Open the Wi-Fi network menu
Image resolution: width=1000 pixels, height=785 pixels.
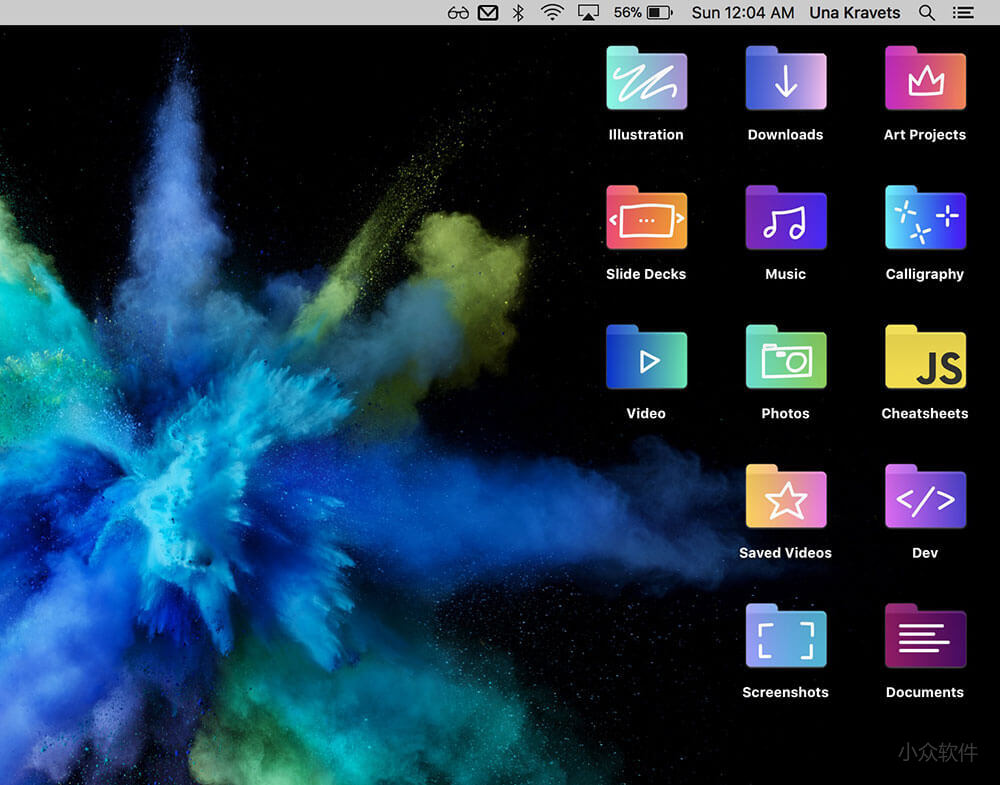pos(551,12)
